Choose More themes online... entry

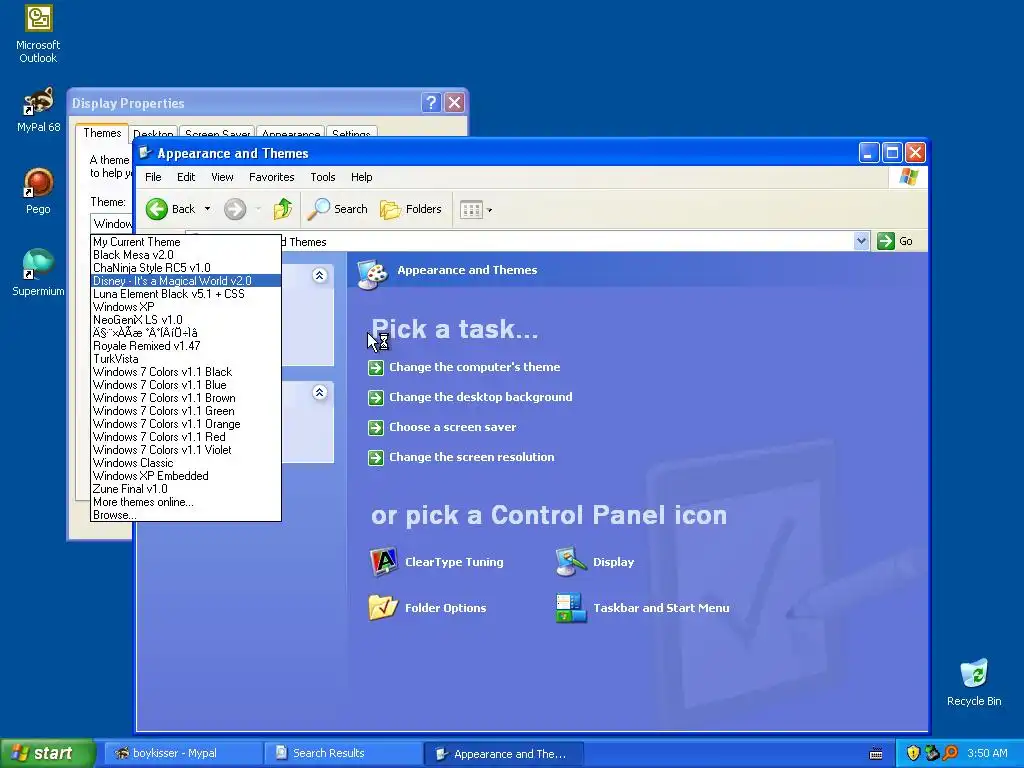tap(186, 502)
